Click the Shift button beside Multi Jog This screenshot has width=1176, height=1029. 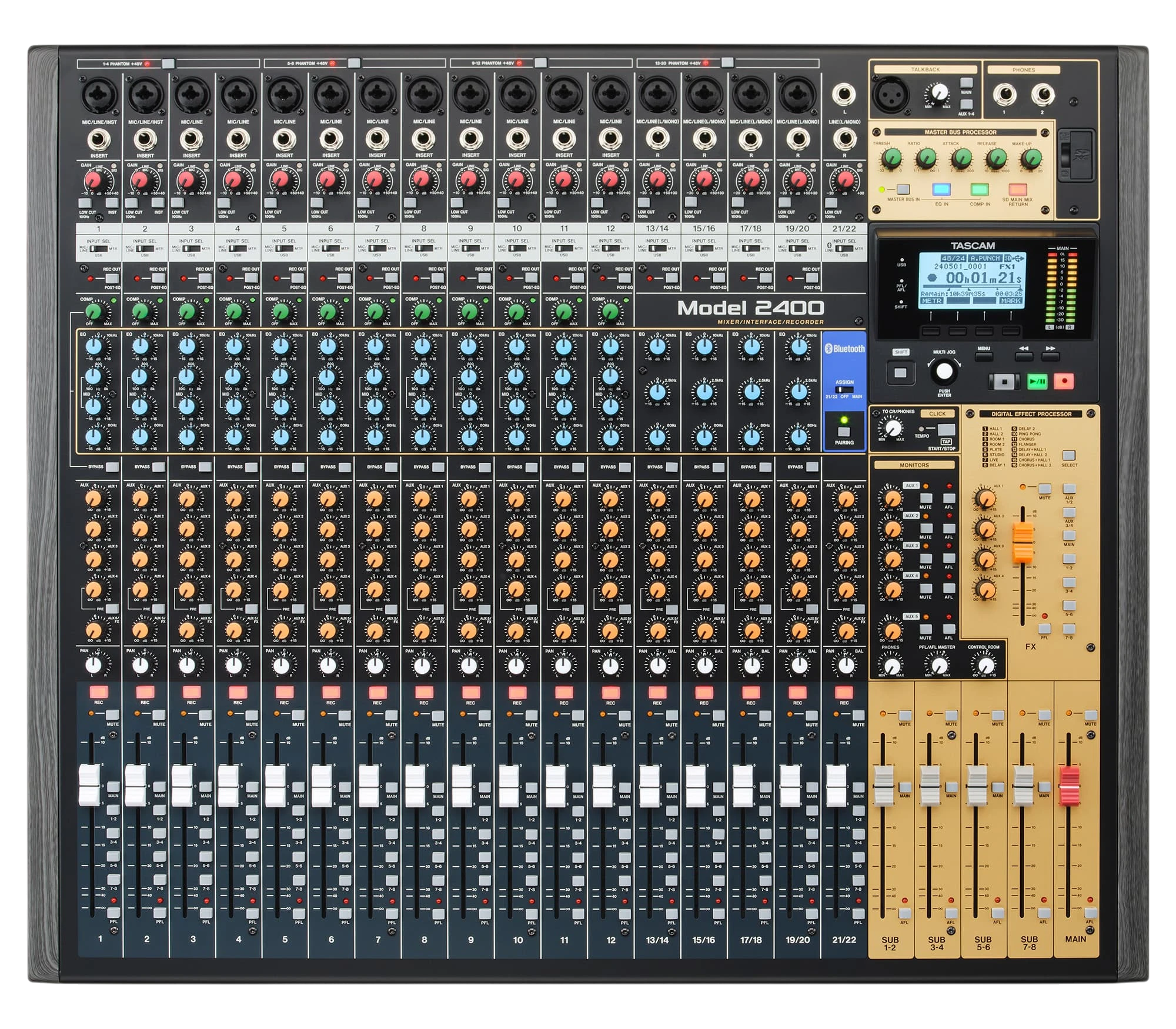[900, 372]
